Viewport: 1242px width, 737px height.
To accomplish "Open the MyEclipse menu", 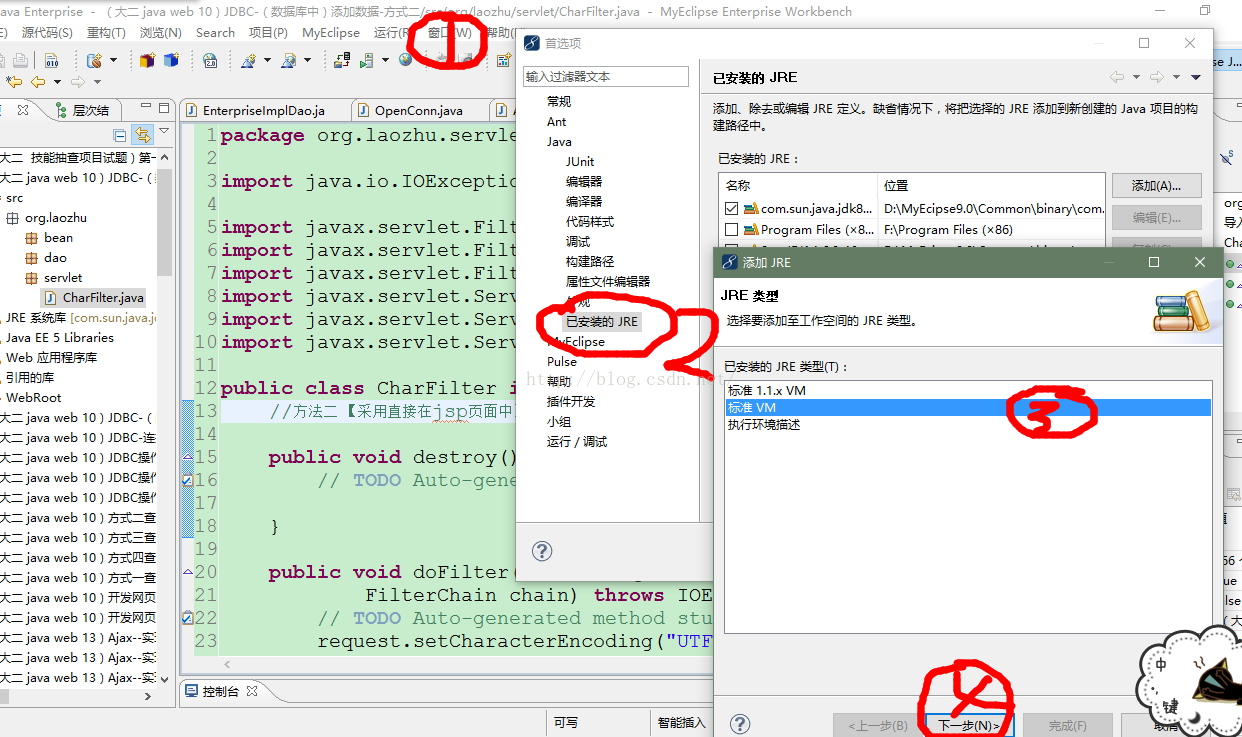I will [x=331, y=32].
